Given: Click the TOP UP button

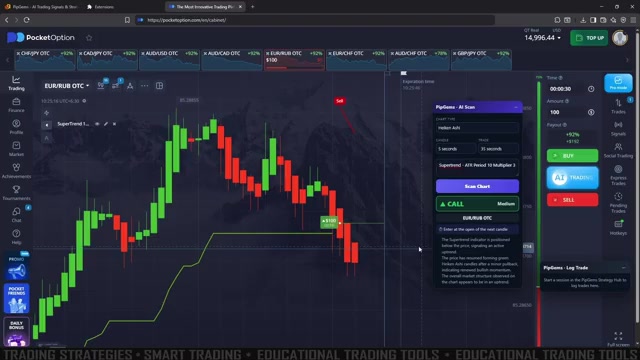Looking at the screenshot, I should tap(589, 38).
